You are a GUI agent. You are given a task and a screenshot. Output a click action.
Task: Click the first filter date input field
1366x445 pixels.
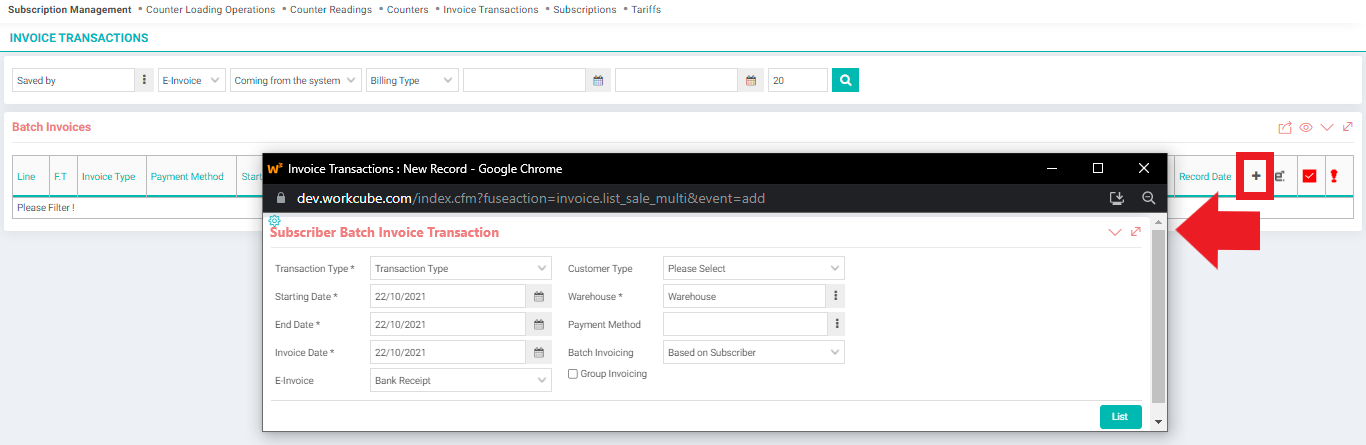(x=524, y=80)
